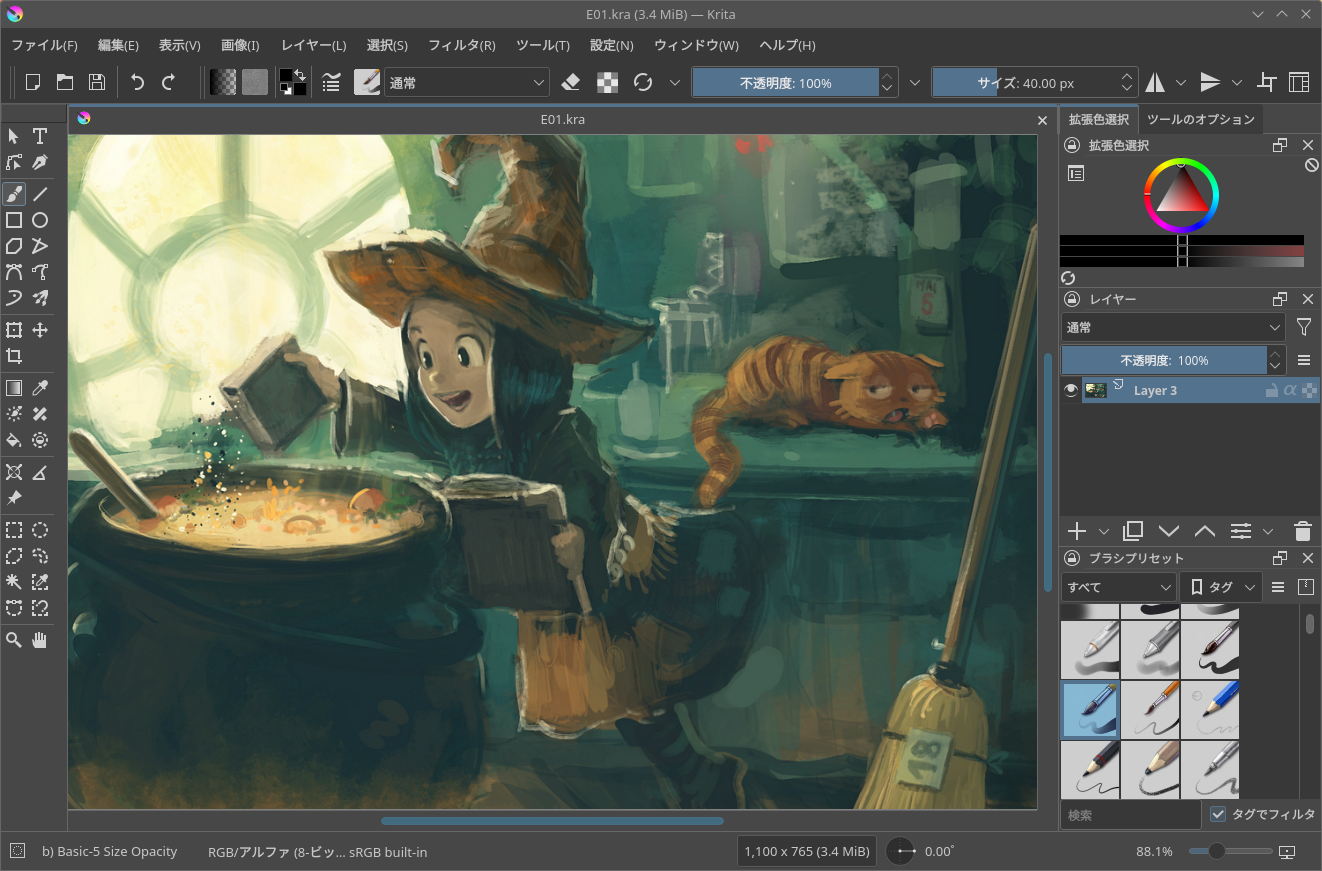Viewport: 1322px width, 871px height.
Task: Open the フィルタ(R) menu
Action: (x=462, y=45)
